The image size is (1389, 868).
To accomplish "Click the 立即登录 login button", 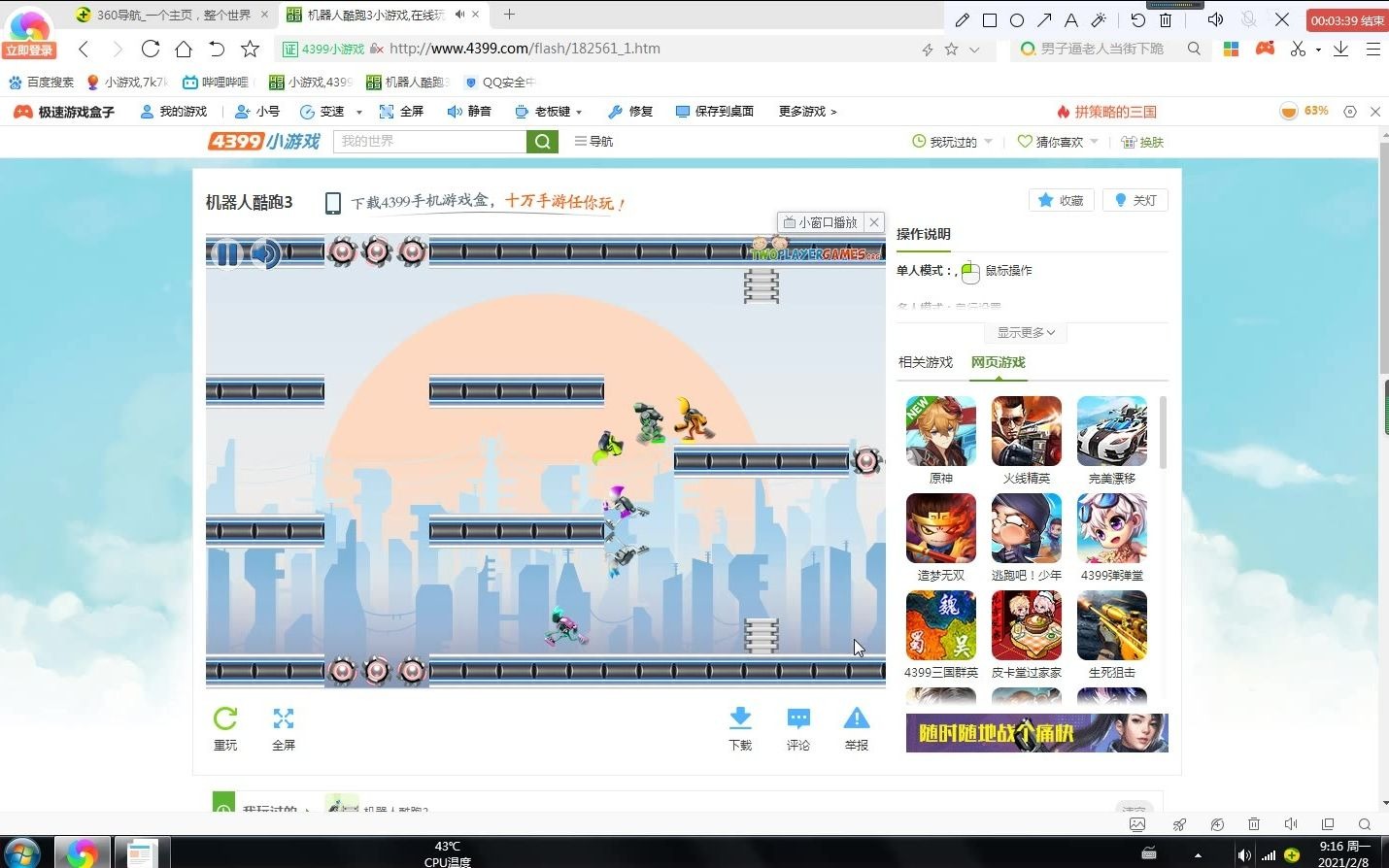I will [29, 50].
